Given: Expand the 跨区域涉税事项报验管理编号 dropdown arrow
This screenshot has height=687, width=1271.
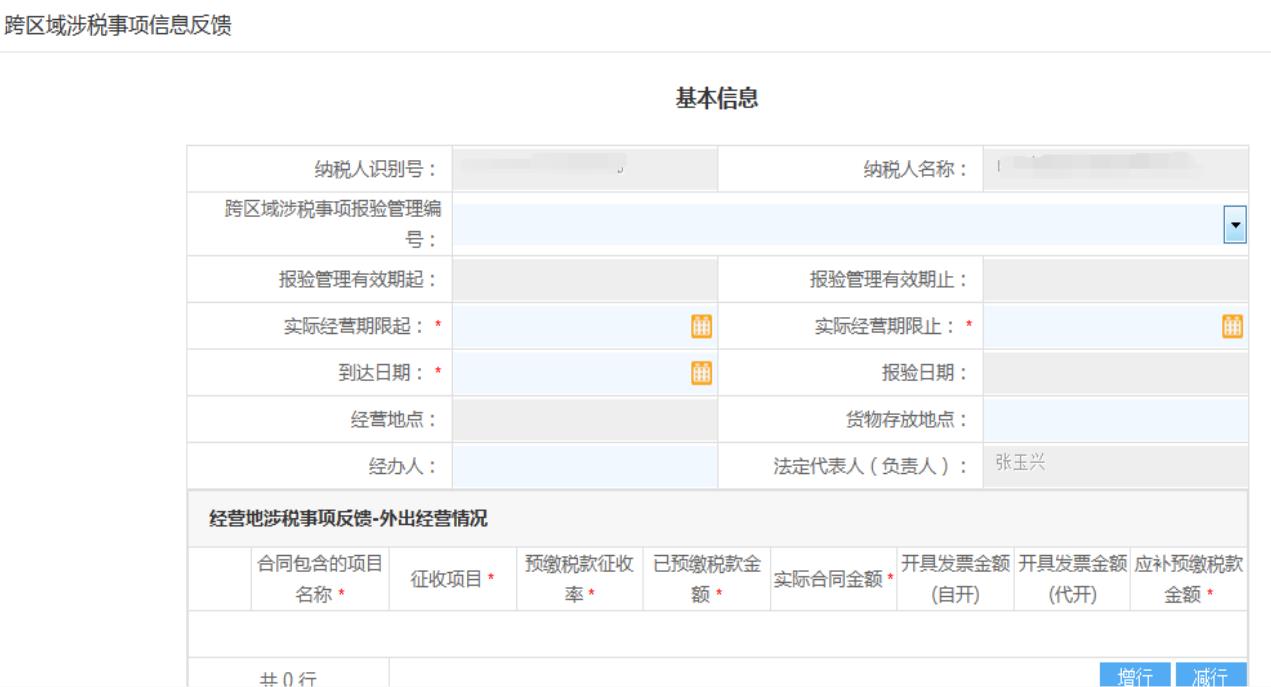Looking at the screenshot, I should tap(1237, 227).
